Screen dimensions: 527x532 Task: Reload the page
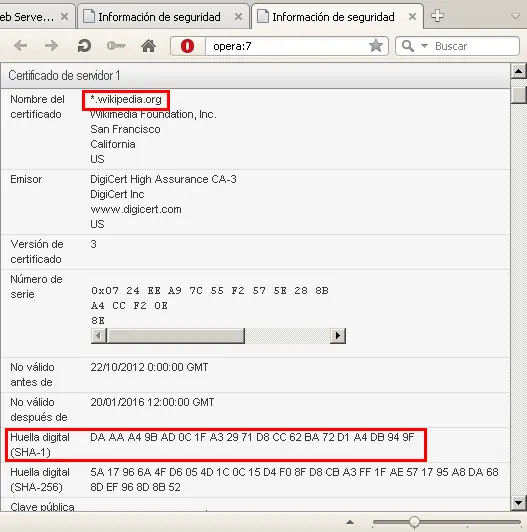pyautogui.click(x=84, y=45)
